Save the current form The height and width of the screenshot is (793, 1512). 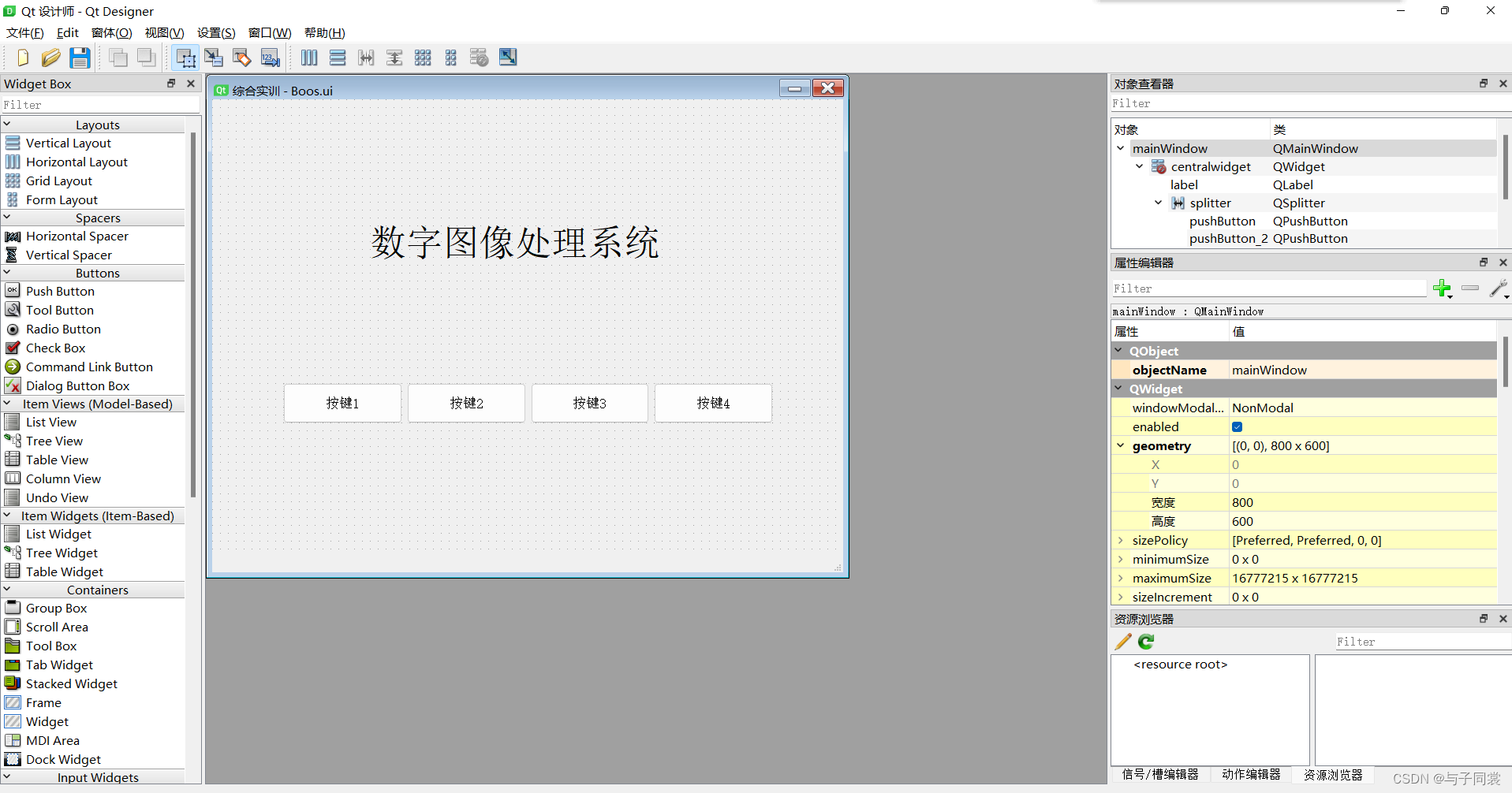pyautogui.click(x=80, y=58)
